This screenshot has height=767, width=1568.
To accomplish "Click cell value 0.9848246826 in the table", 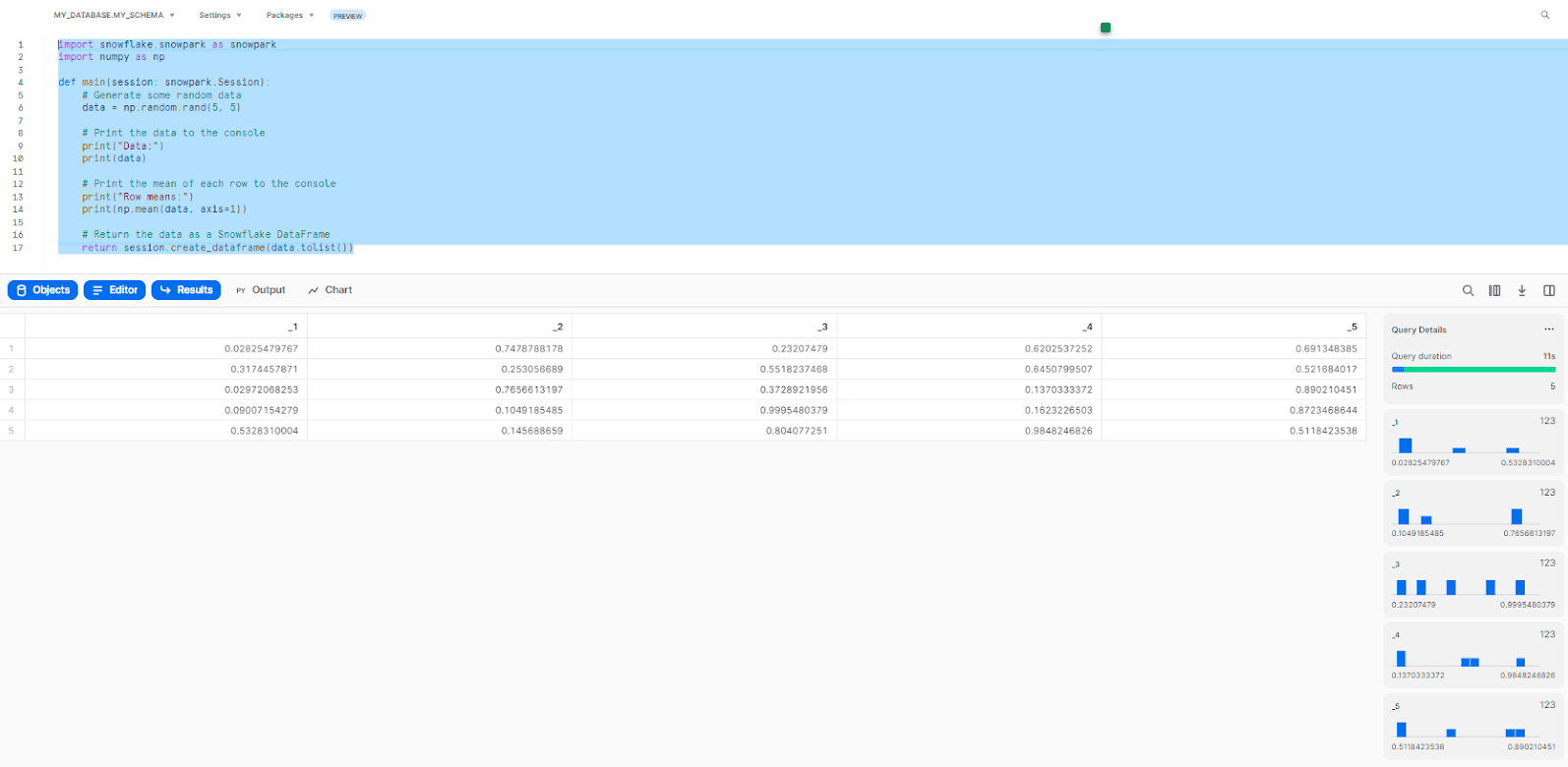I will 1058,431.
